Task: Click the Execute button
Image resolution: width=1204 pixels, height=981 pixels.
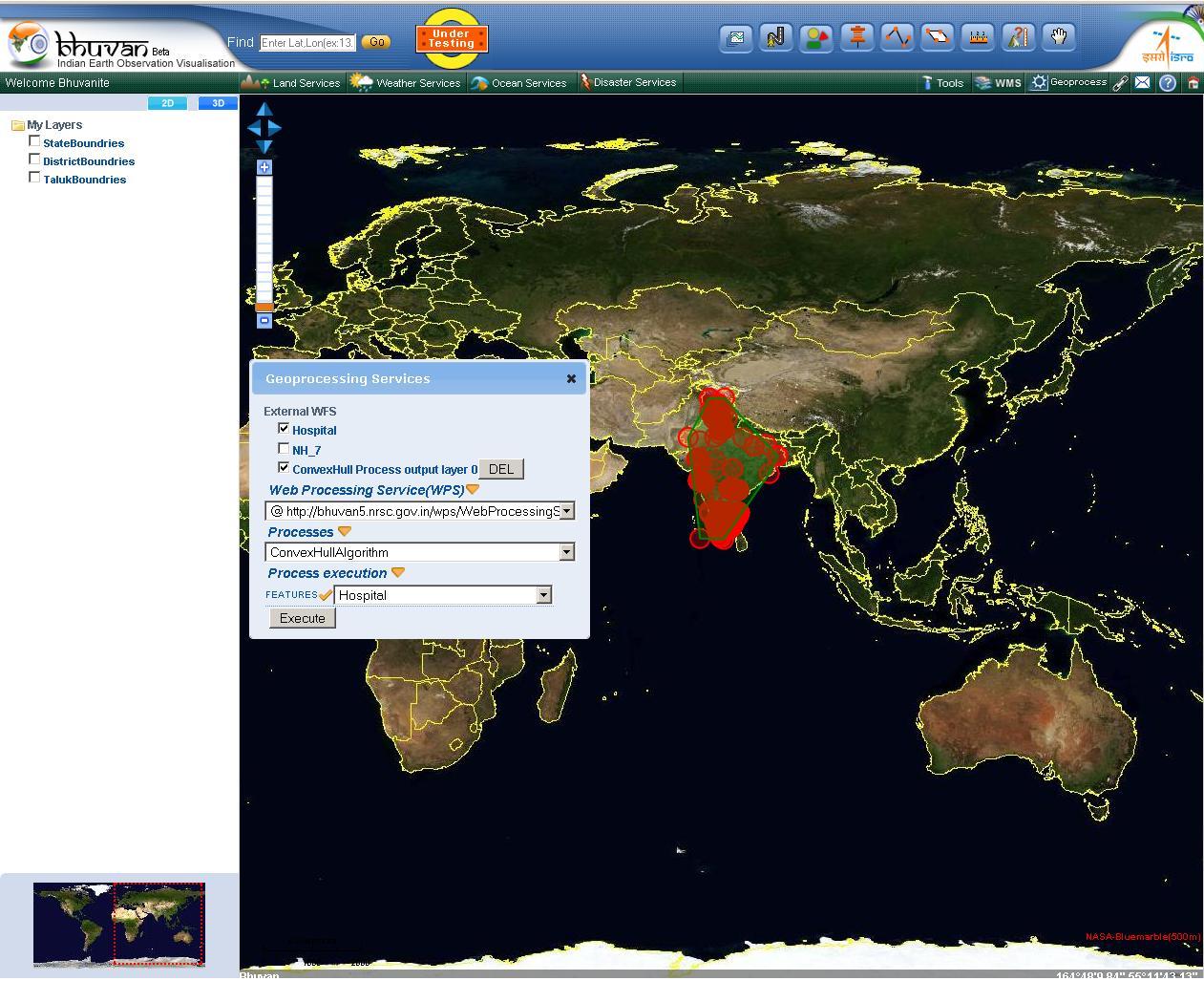Action: pos(303,618)
